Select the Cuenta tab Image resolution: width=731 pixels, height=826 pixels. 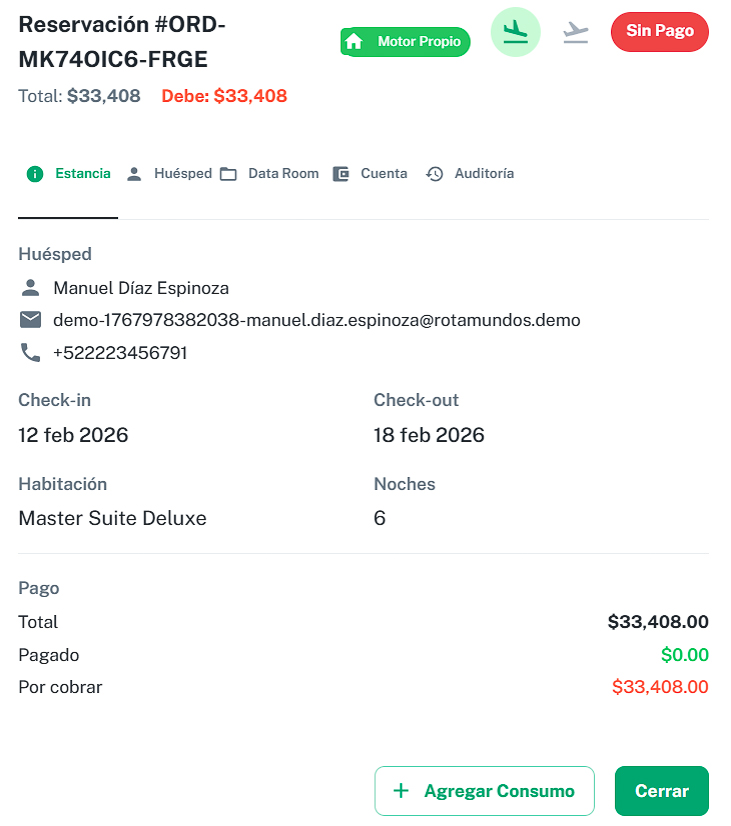[x=383, y=173]
